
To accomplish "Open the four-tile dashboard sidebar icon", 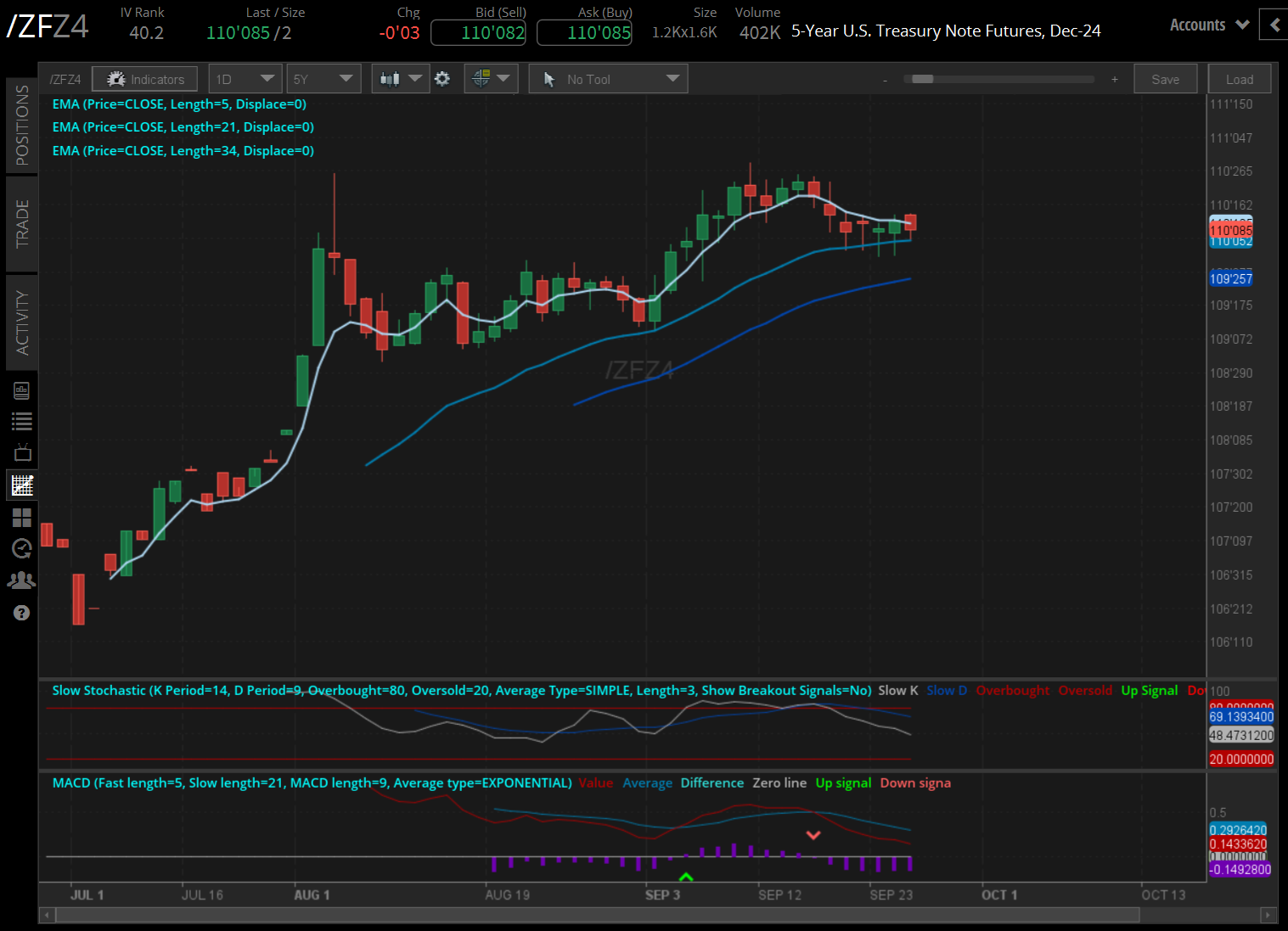I will 22,517.
